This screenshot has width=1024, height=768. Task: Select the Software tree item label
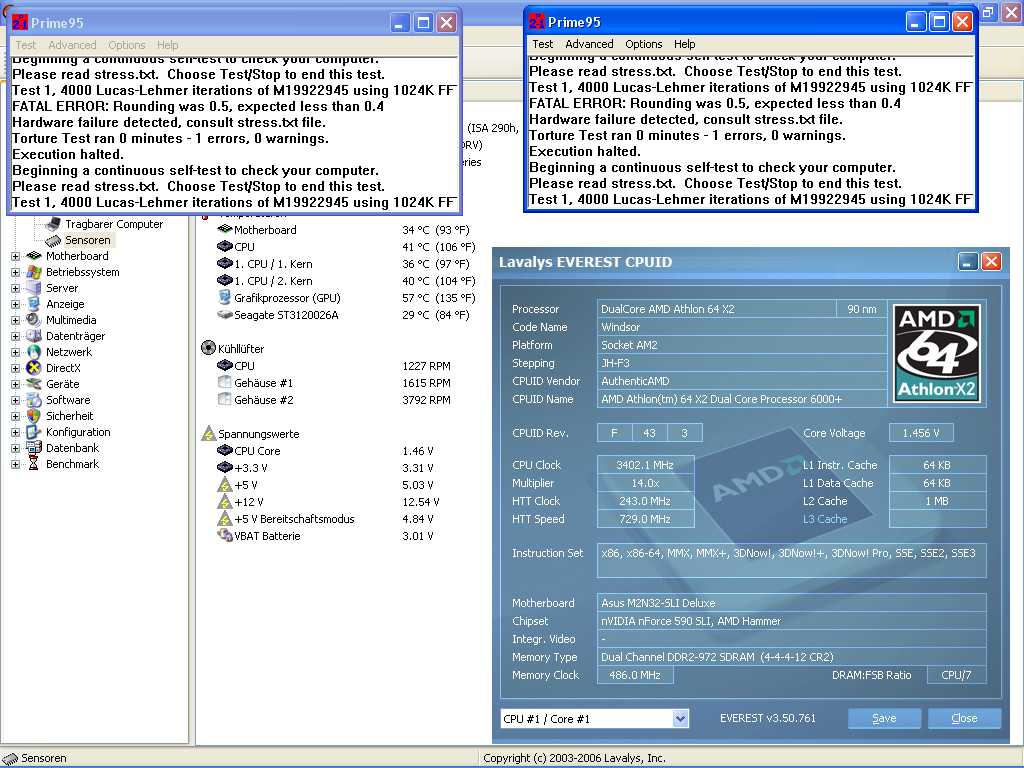(68, 400)
